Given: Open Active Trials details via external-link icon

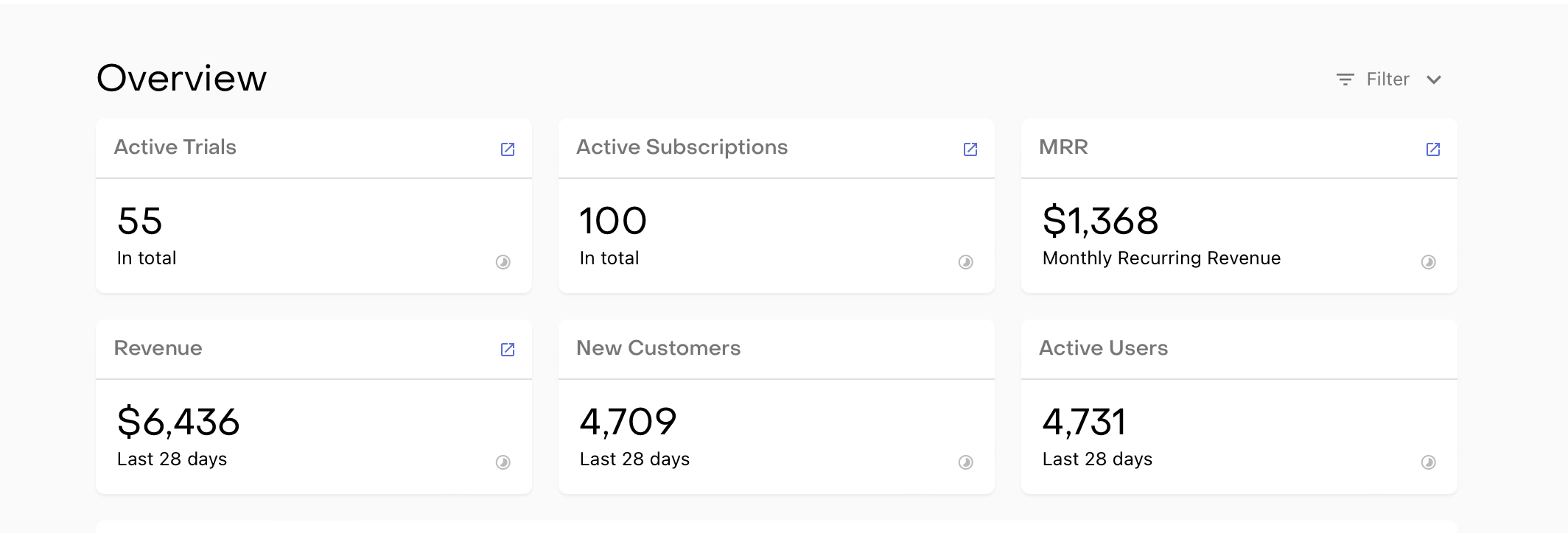Looking at the screenshot, I should point(508,149).
